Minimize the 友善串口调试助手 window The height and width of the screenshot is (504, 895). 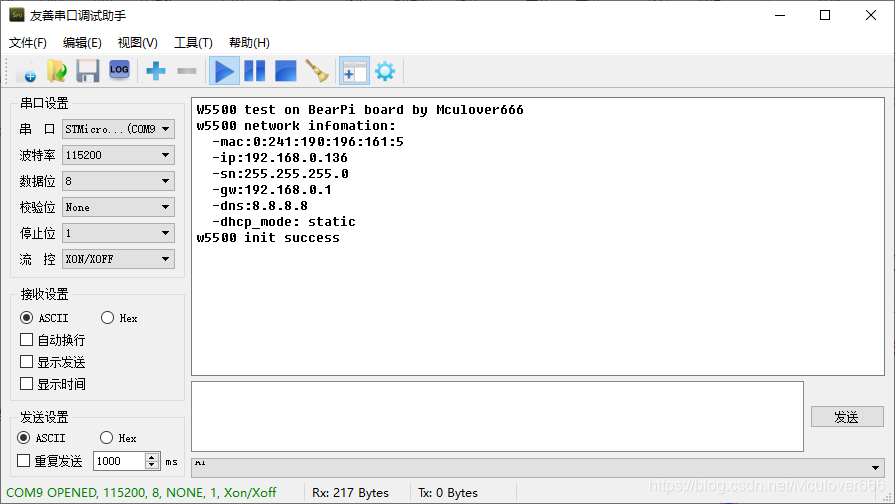tap(780, 15)
